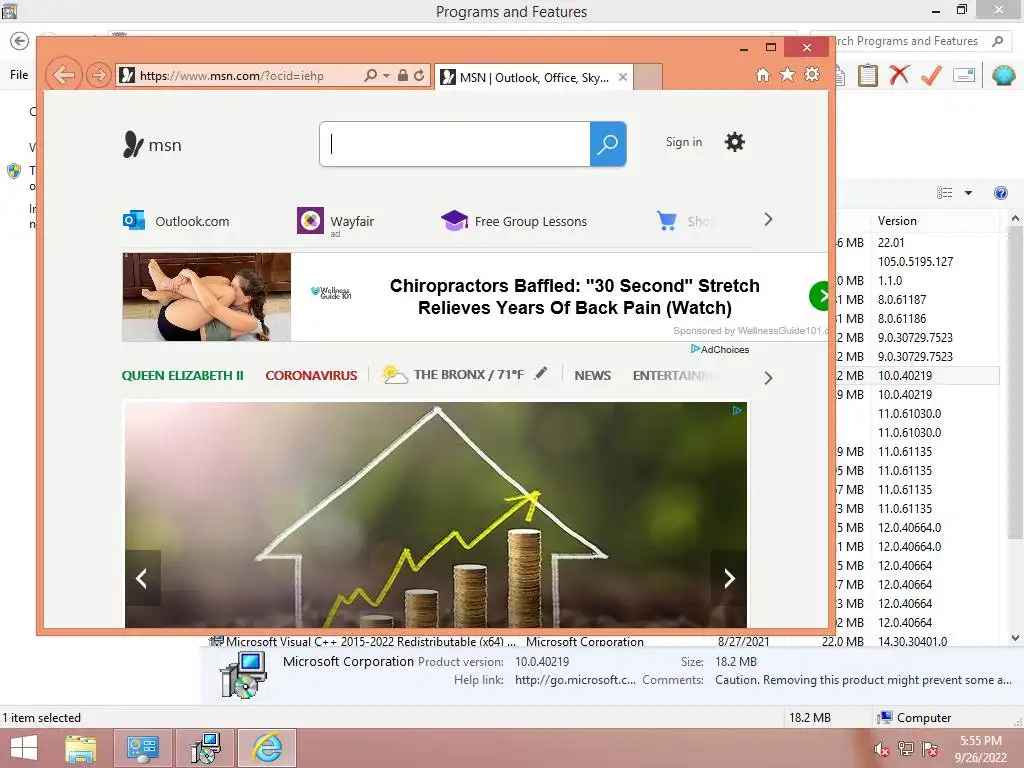This screenshot has width=1024, height=768.
Task: Open MSN page settings gear
Action: tap(735, 142)
